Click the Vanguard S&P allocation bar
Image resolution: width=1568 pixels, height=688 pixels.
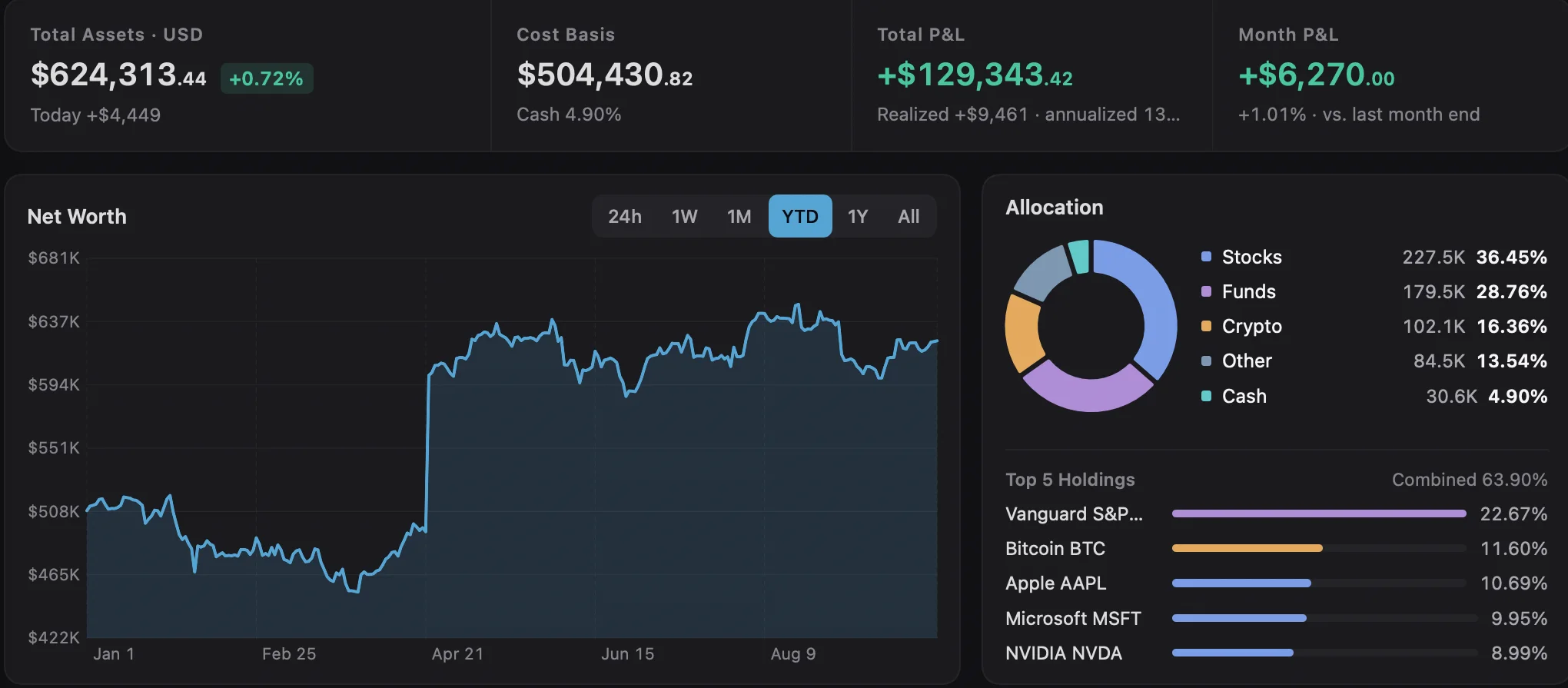pyautogui.click(x=1319, y=514)
